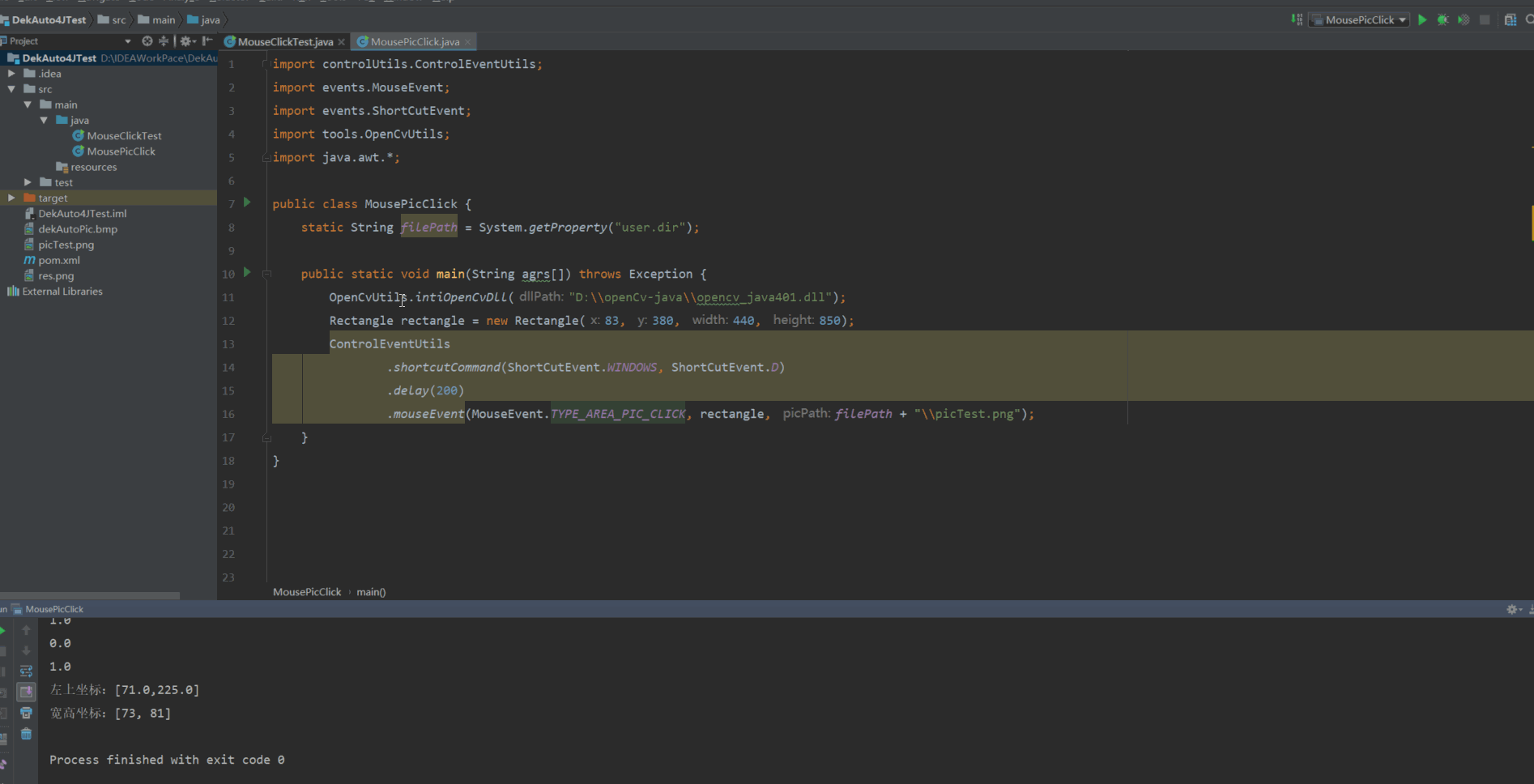Switch to the MousePicClick.java tab
Image resolution: width=1534 pixels, height=784 pixels.
pos(415,41)
